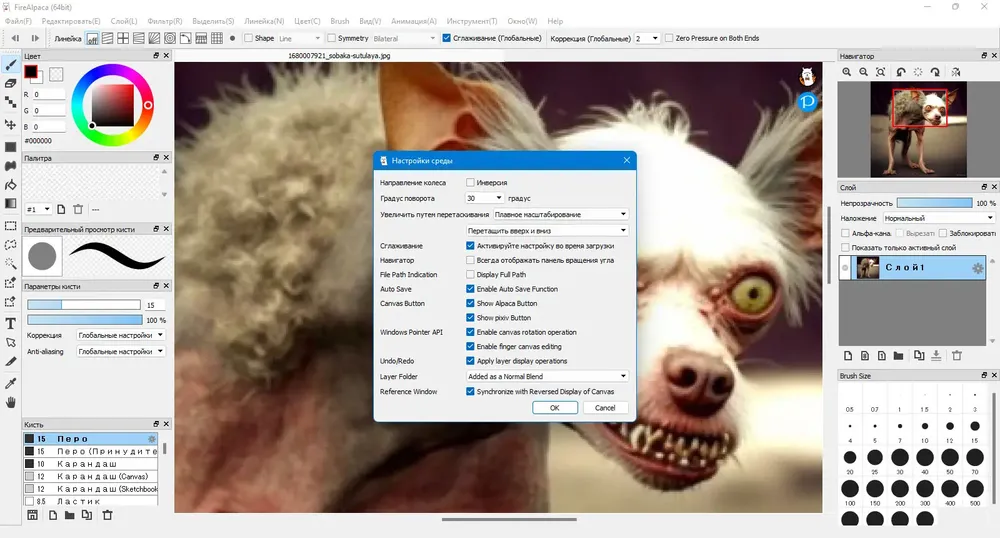Screen dimensions: 1000x538
Task: Uncheck Enable finger canvas editing
Action: click(470, 346)
